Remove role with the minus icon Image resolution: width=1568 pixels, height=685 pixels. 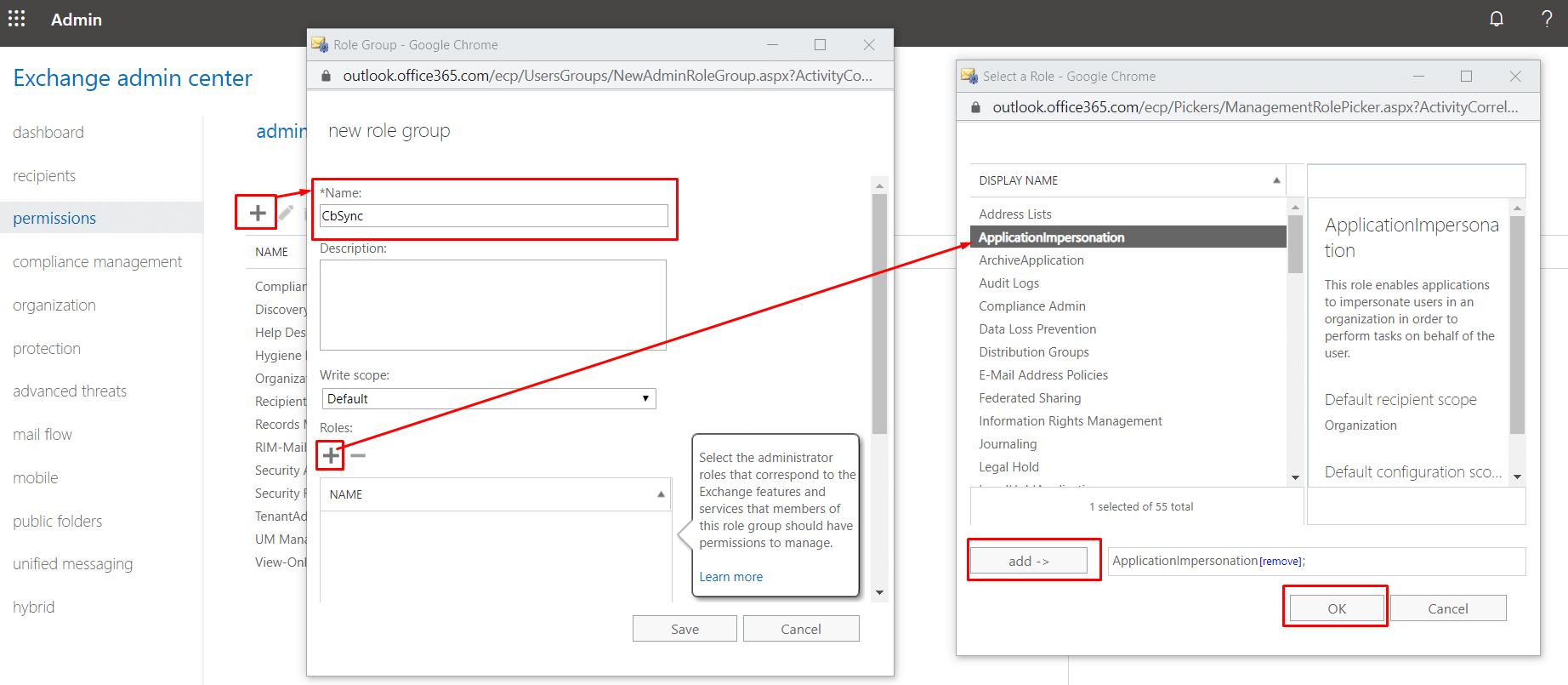point(358,456)
